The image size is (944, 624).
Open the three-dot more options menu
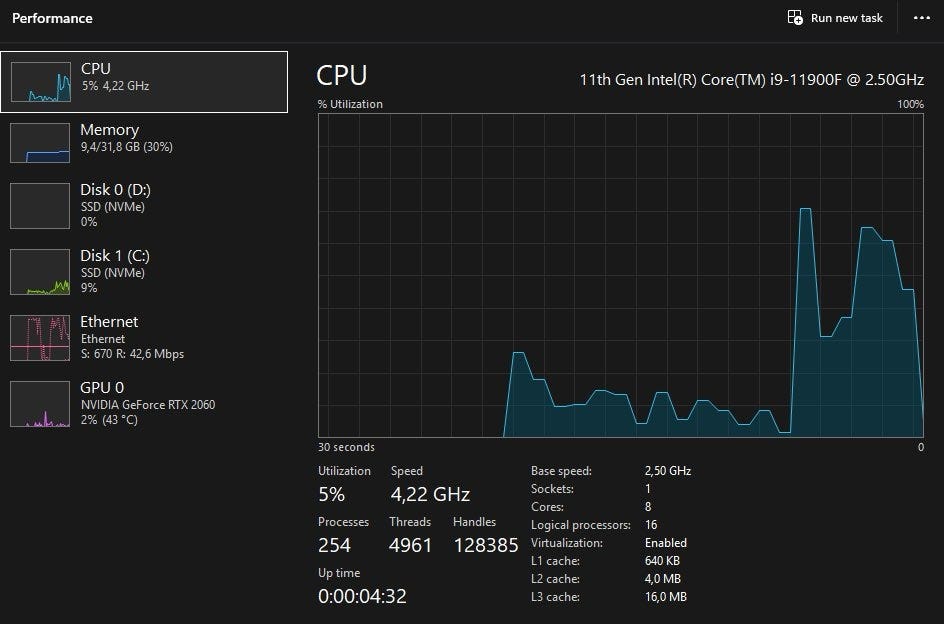pyautogui.click(x=921, y=18)
